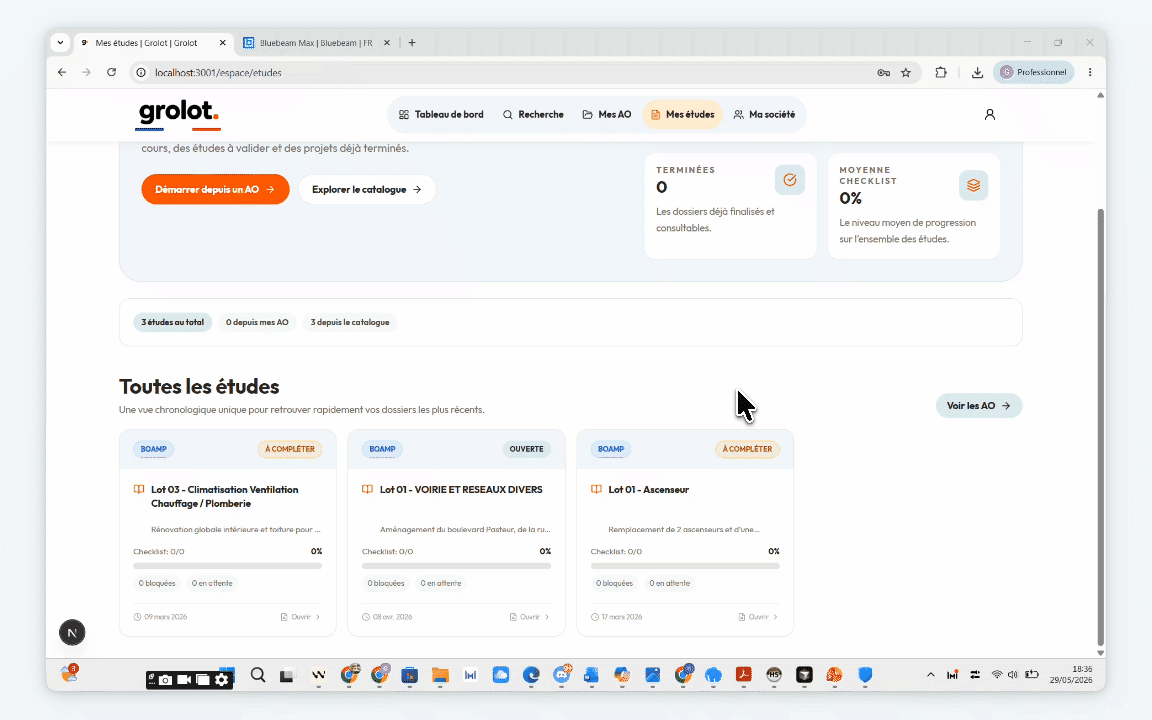Image resolution: width=1152 pixels, height=720 pixels.
Task: Open the Professionnel profile chip
Action: pyautogui.click(x=1034, y=72)
